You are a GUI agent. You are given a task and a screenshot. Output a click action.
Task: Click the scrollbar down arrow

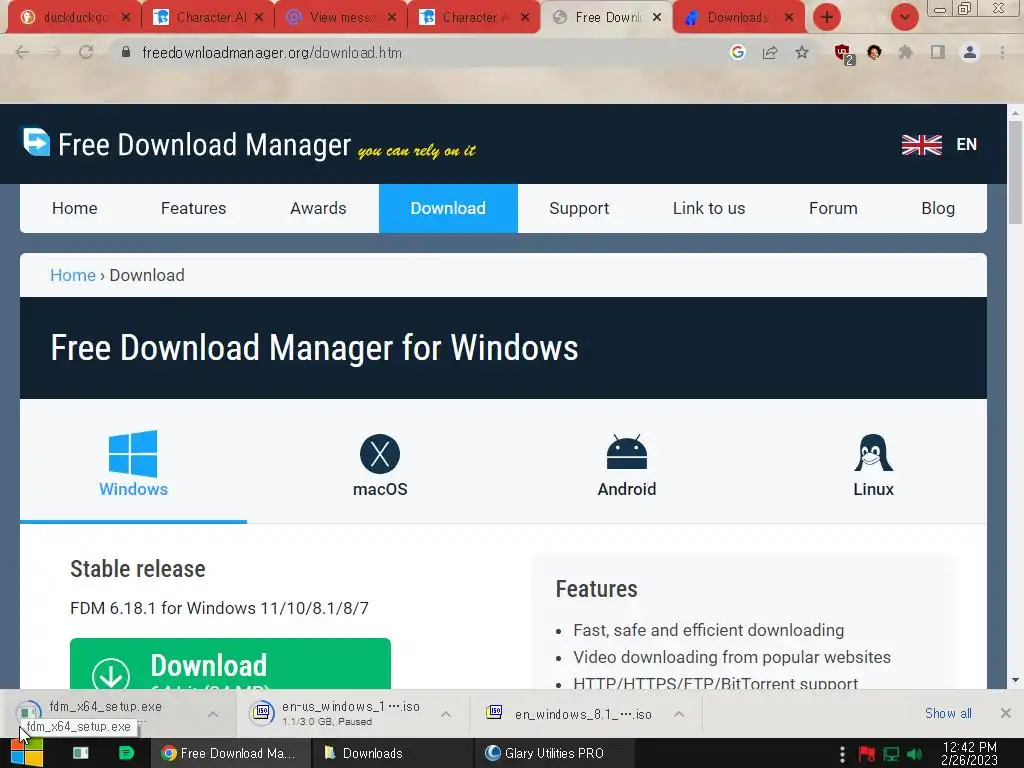(1015, 680)
